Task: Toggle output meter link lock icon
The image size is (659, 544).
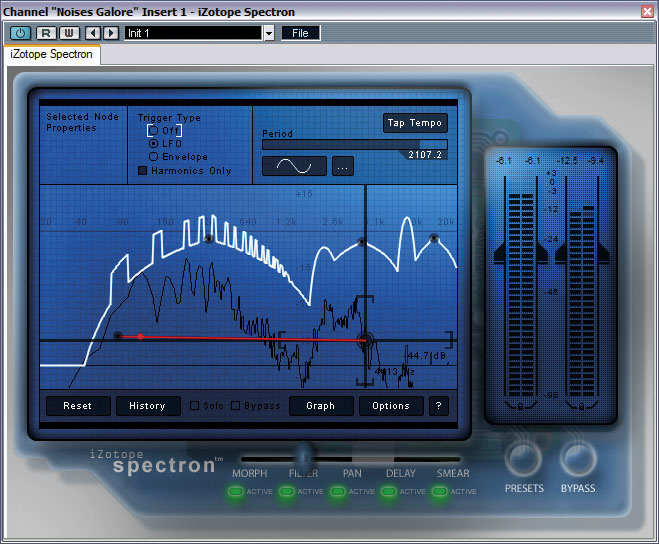Action: [x=582, y=406]
